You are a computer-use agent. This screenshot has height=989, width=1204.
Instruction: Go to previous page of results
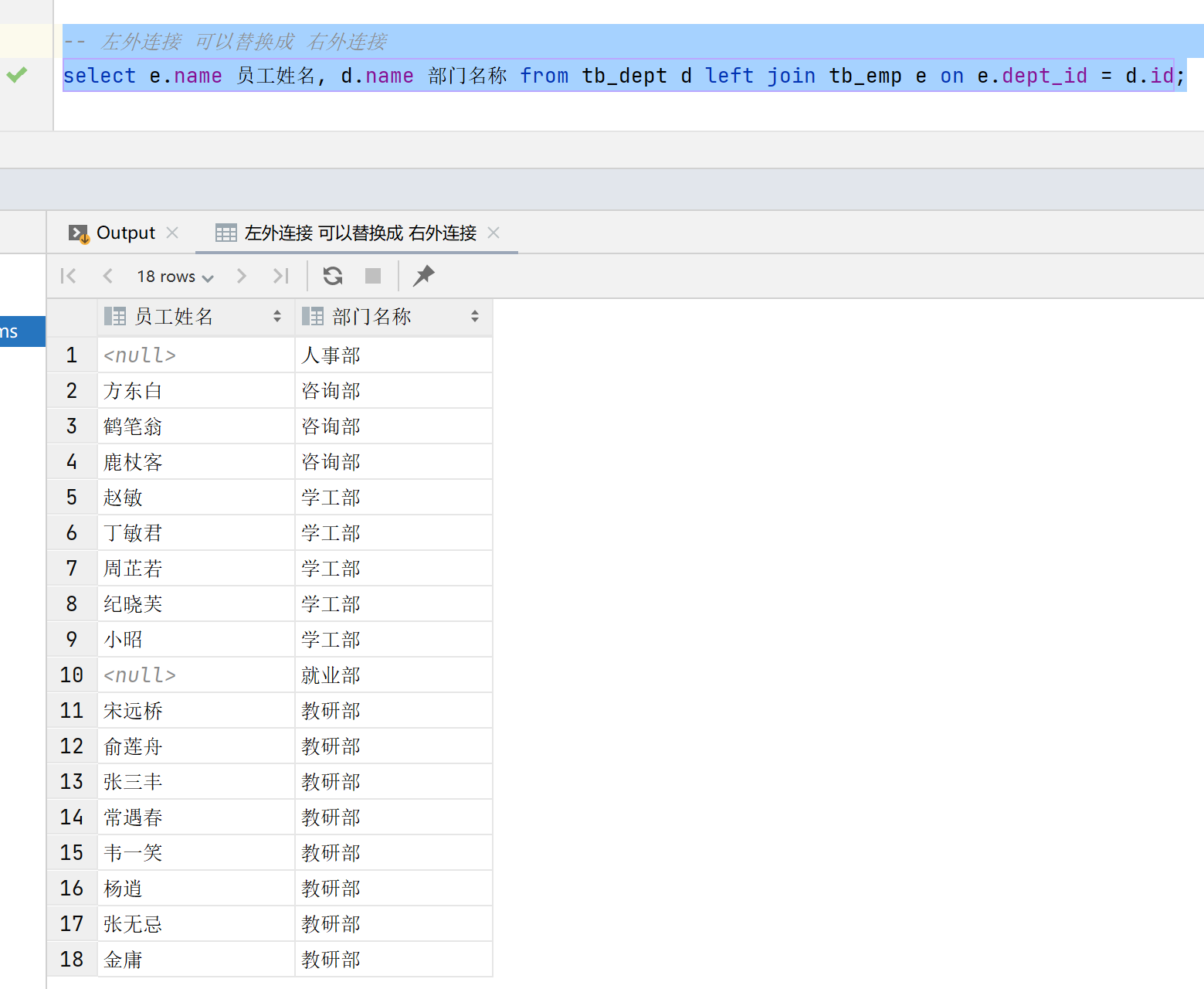click(108, 276)
